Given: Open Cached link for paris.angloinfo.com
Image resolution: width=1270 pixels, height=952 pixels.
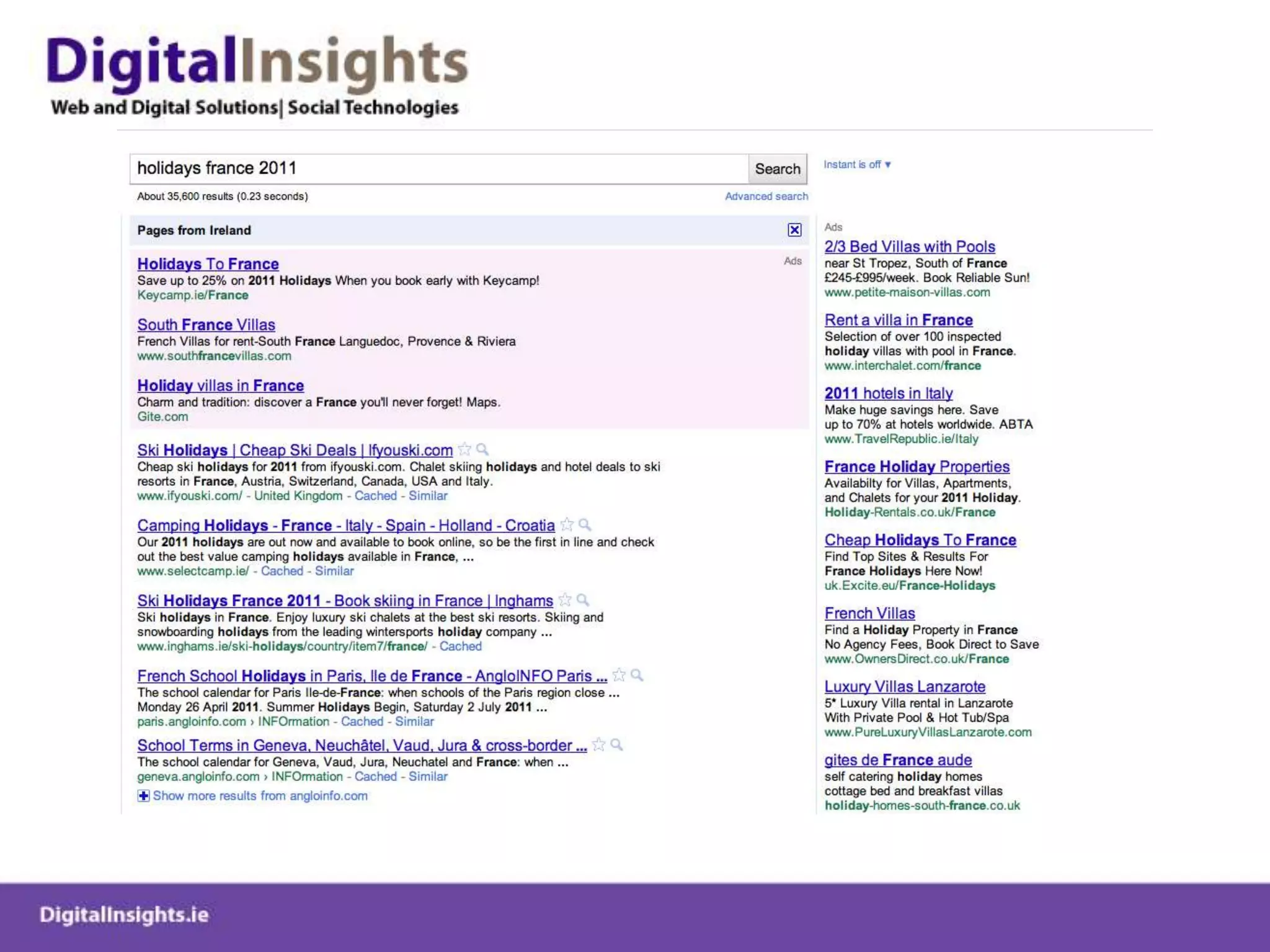Looking at the screenshot, I should pyautogui.click(x=362, y=721).
